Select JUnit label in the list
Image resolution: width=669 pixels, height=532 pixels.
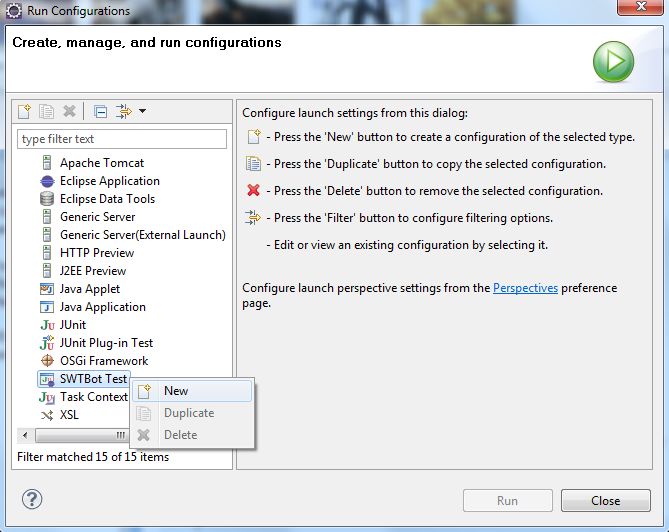[73, 325]
